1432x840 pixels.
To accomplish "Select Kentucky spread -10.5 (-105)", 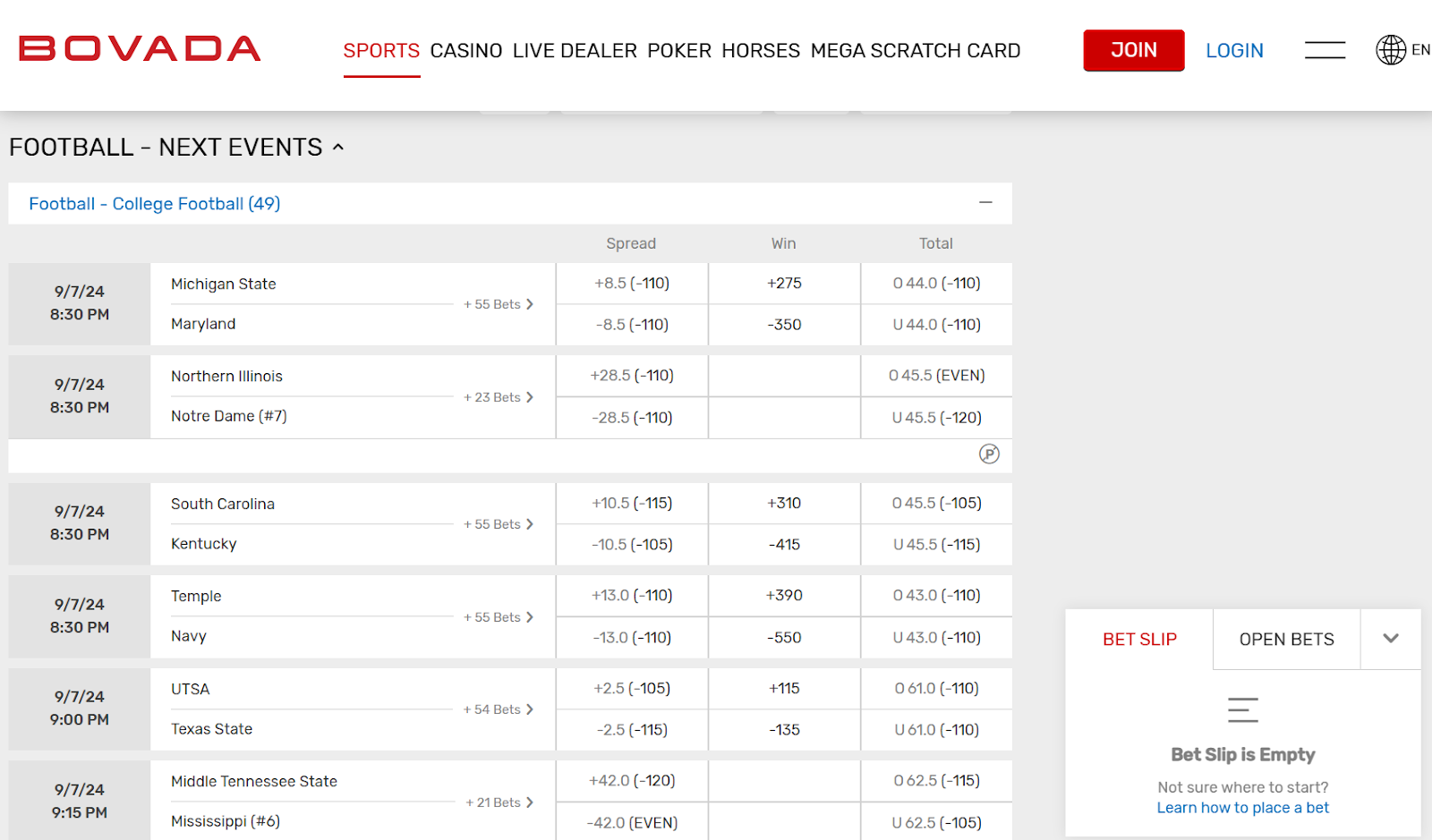I will tap(632, 545).
